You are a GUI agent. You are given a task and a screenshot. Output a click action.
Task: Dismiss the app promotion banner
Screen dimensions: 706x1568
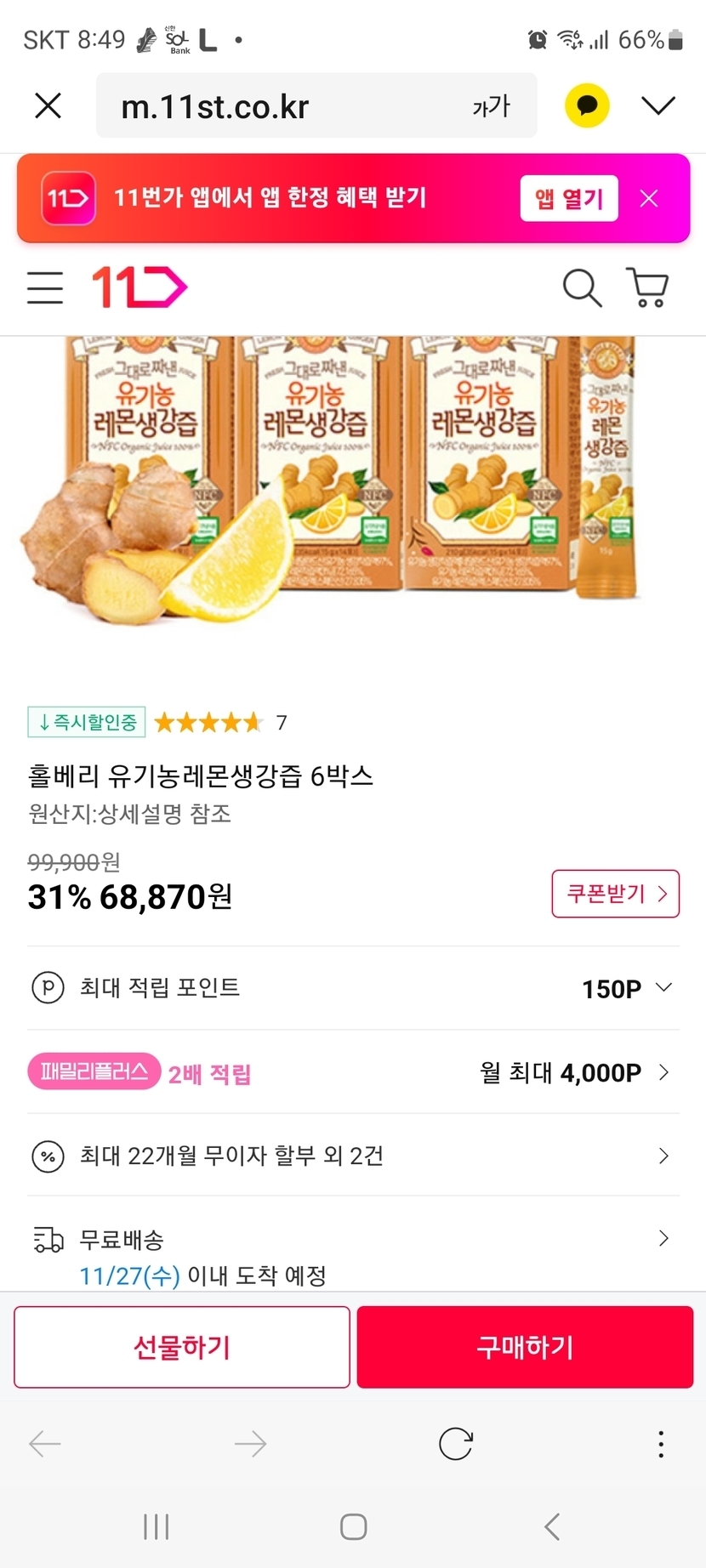(649, 199)
